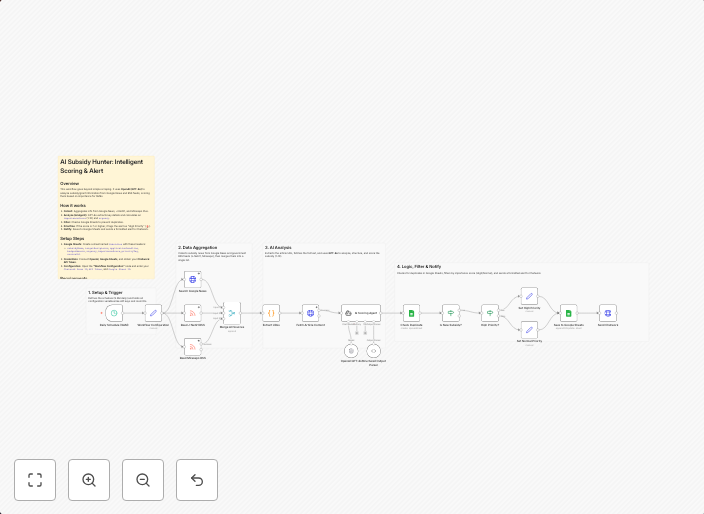Viewport: 704px width, 514px height.
Task: Open the AI Scoring Agent node
Action: [x=361, y=313]
